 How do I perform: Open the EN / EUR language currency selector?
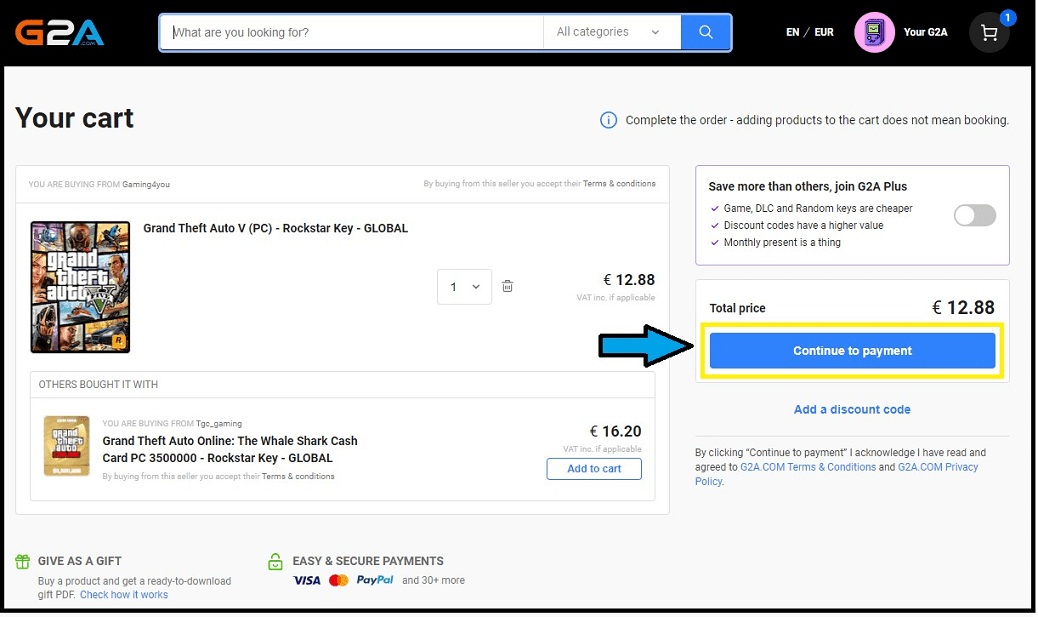pyautogui.click(x=809, y=33)
